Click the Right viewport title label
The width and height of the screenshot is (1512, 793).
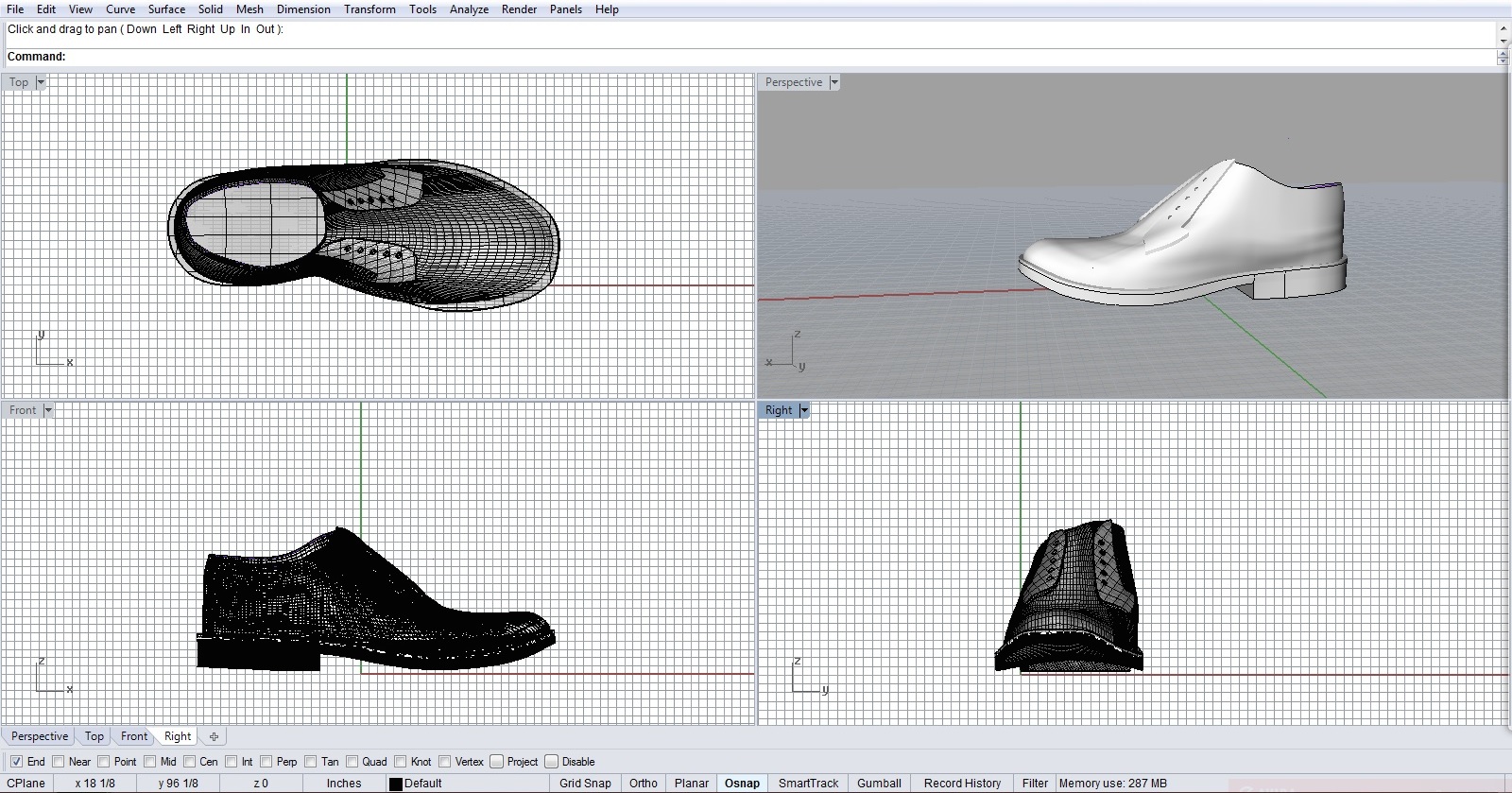pos(779,410)
